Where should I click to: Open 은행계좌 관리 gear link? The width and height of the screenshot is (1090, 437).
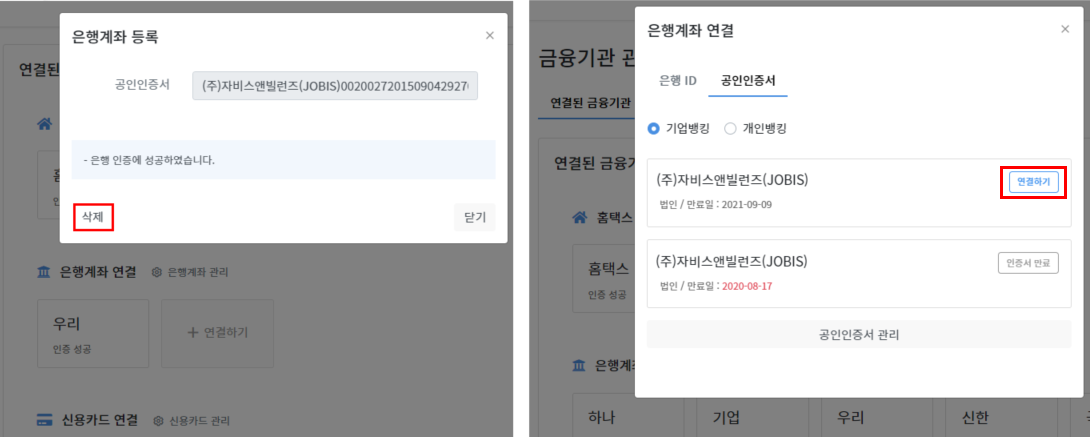pos(190,272)
